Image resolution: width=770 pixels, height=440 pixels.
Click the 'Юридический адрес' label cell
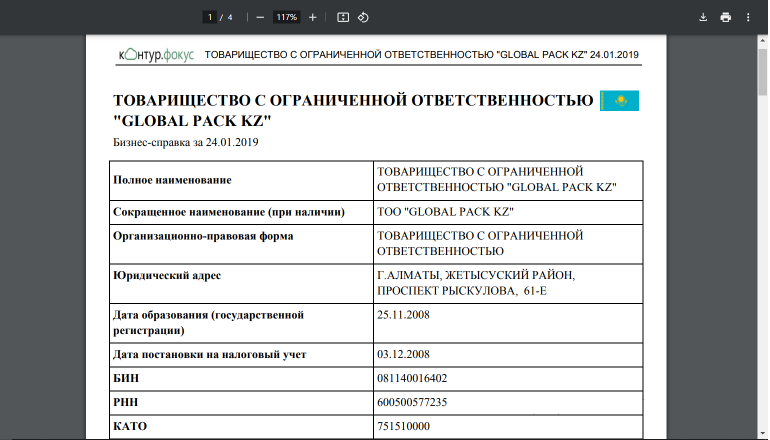(x=242, y=283)
